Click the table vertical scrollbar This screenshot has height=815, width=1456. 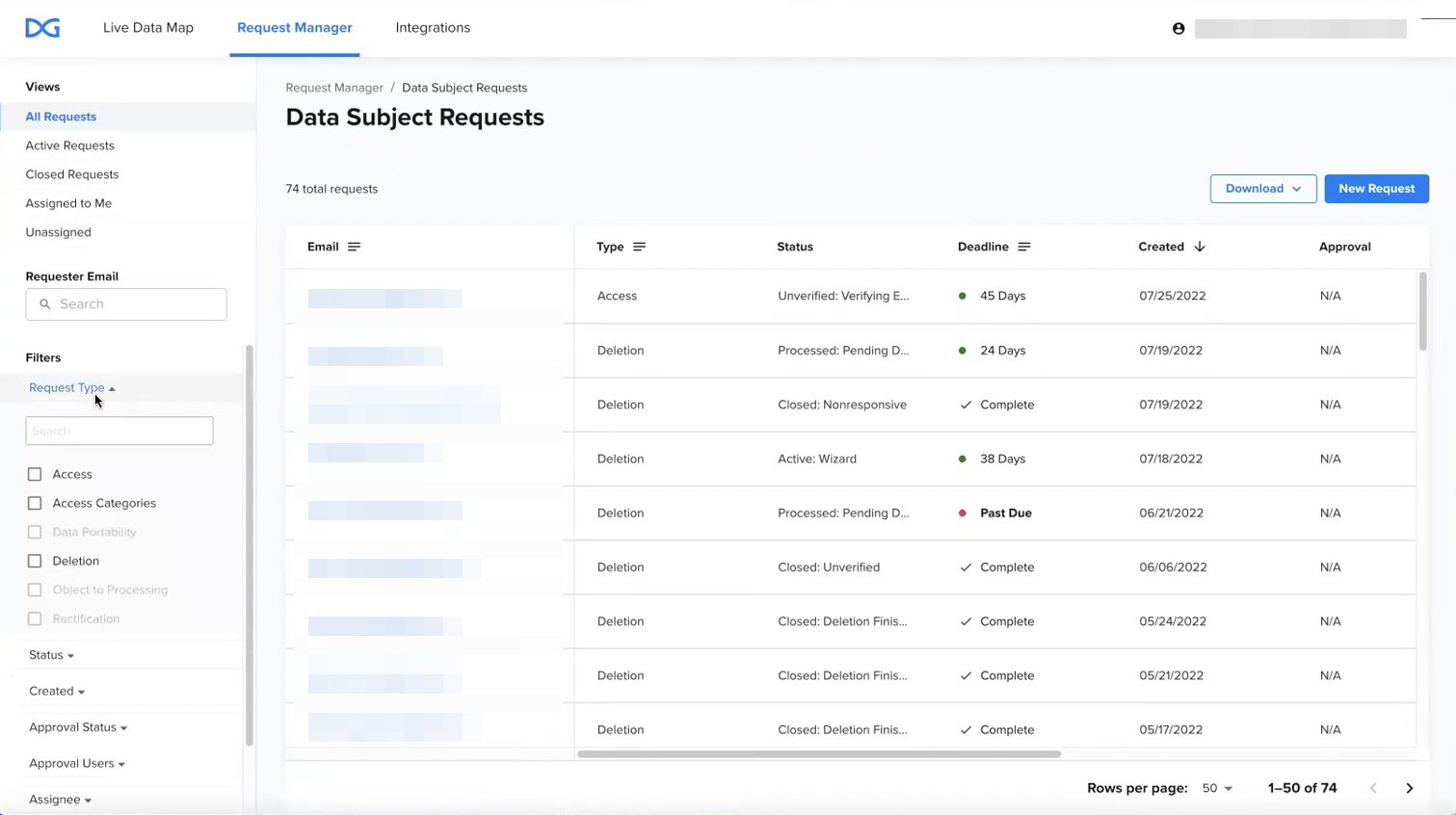1422,311
